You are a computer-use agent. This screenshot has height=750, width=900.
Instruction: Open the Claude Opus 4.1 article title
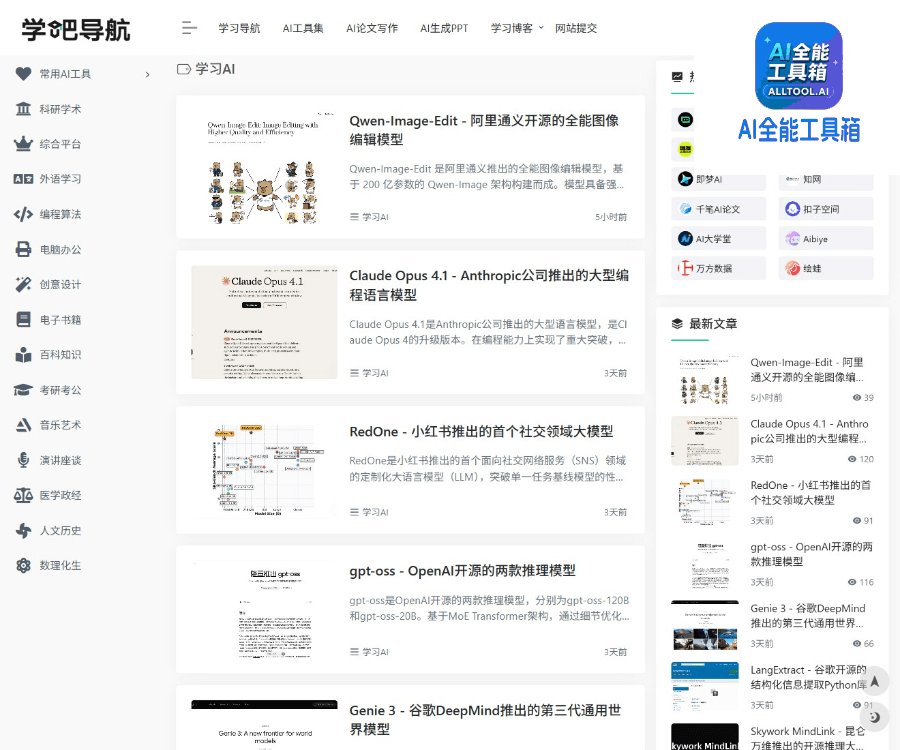pyautogui.click(x=489, y=285)
